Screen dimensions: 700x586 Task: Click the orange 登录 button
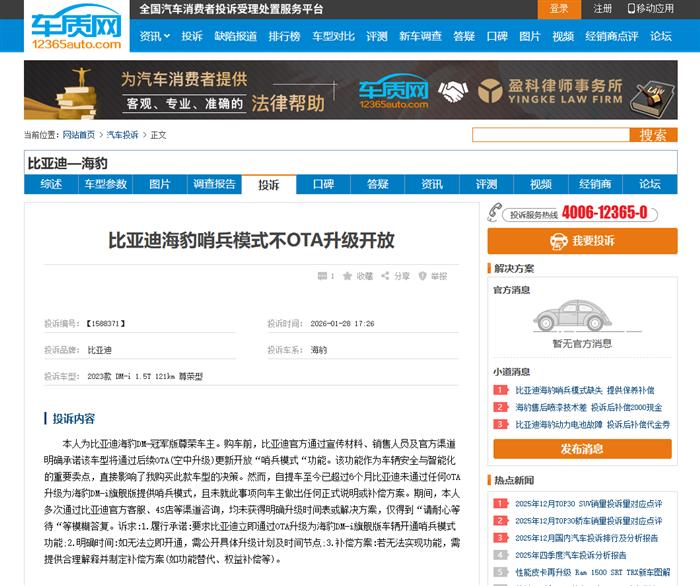559,9
